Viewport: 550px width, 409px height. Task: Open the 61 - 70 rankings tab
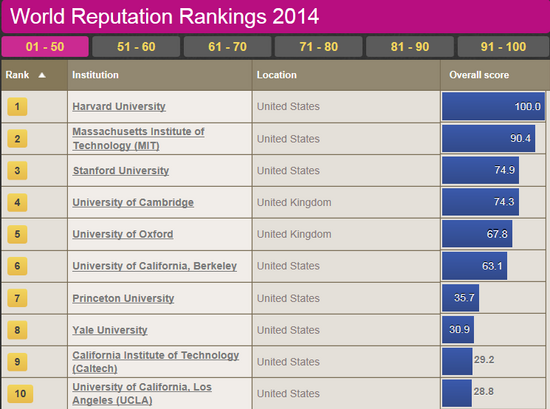[227, 47]
